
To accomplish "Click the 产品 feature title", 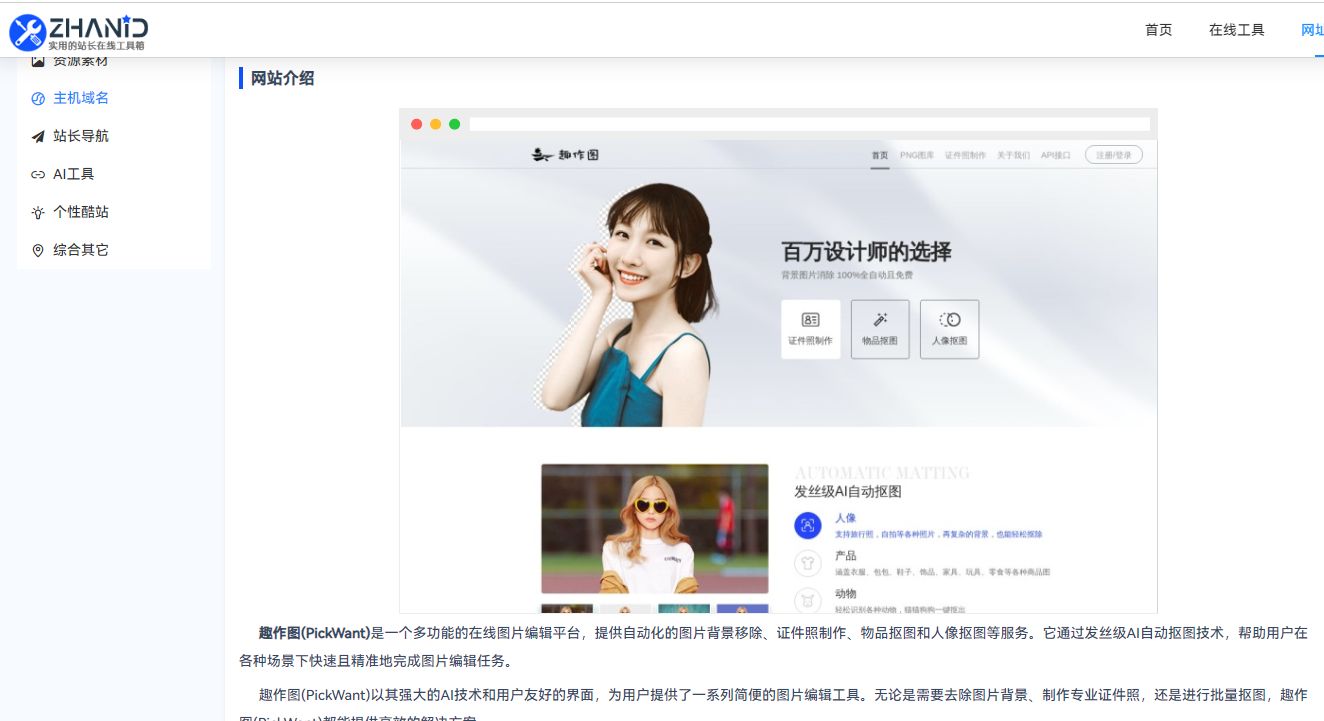I will [x=846, y=556].
